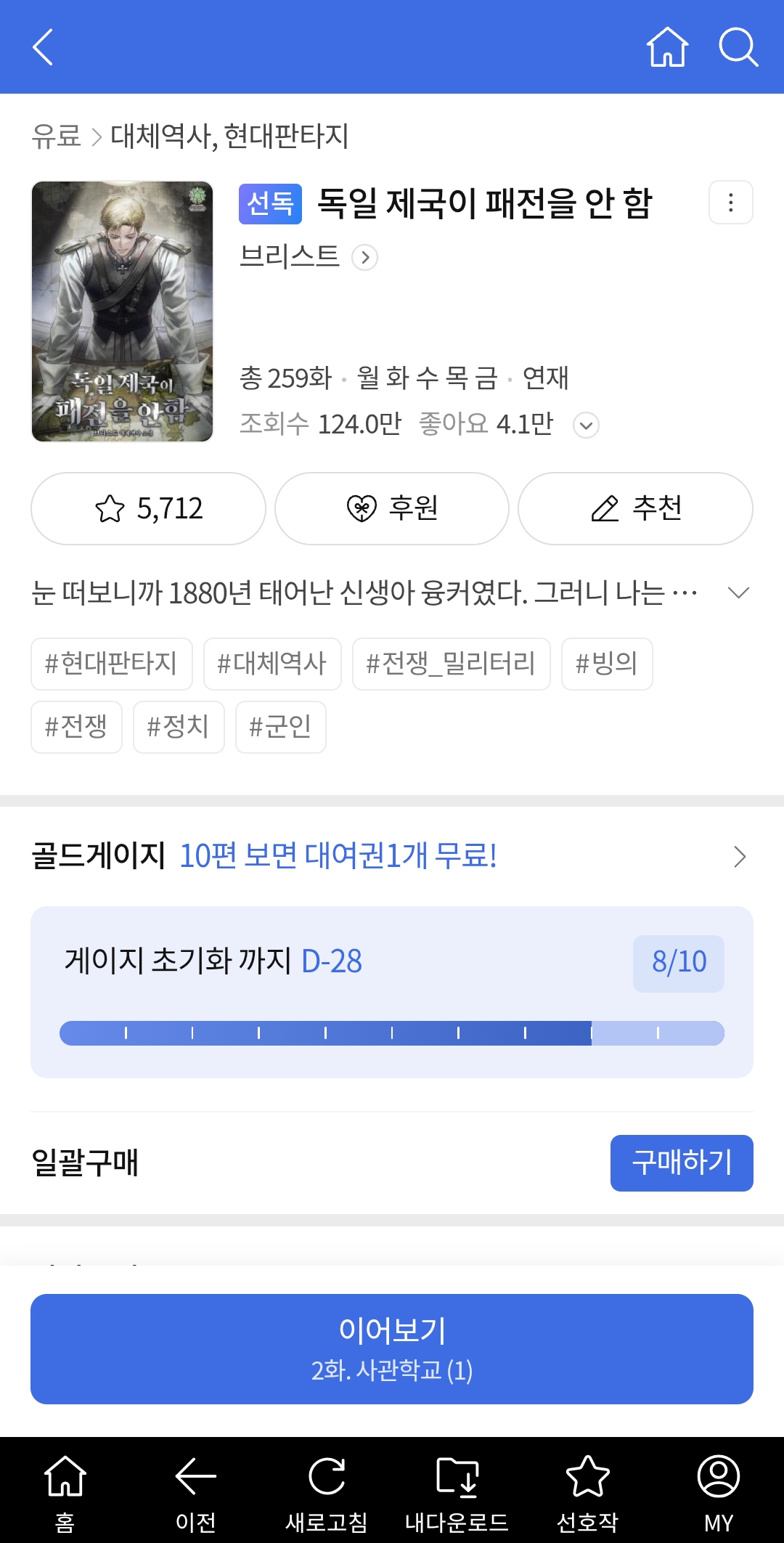The width and height of the screenshot is (784, 1543).
Task: Open search with the magnifier icon
Action: 738,47
